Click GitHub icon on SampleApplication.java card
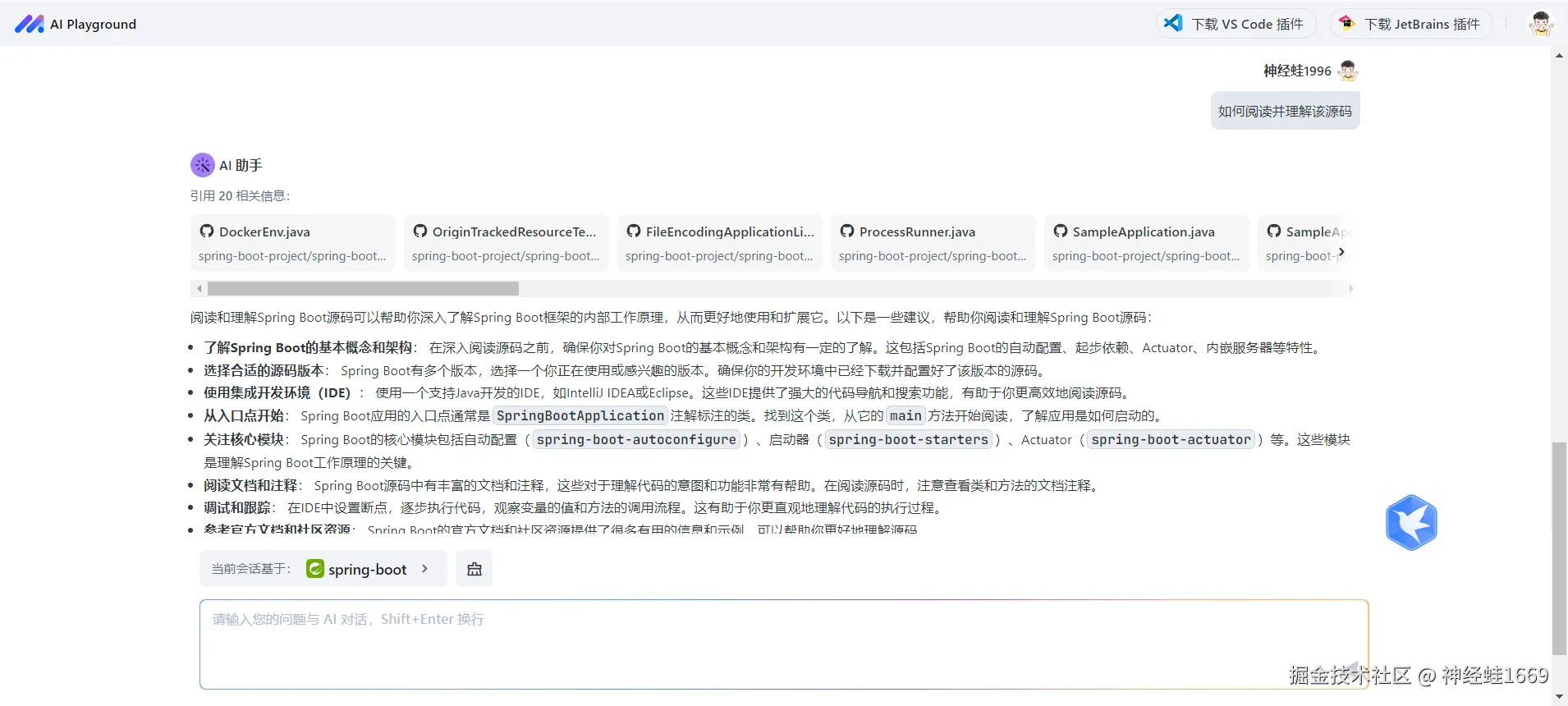The width and height of the screenshot is (1568, 706). [1061, 232]
